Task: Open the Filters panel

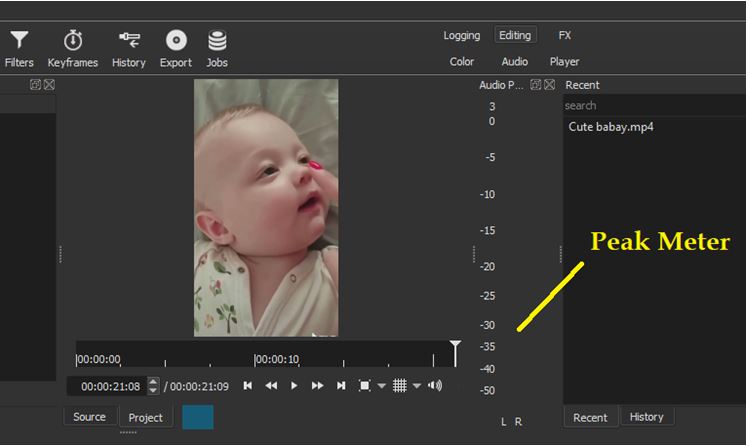Action: click(19, 49)
